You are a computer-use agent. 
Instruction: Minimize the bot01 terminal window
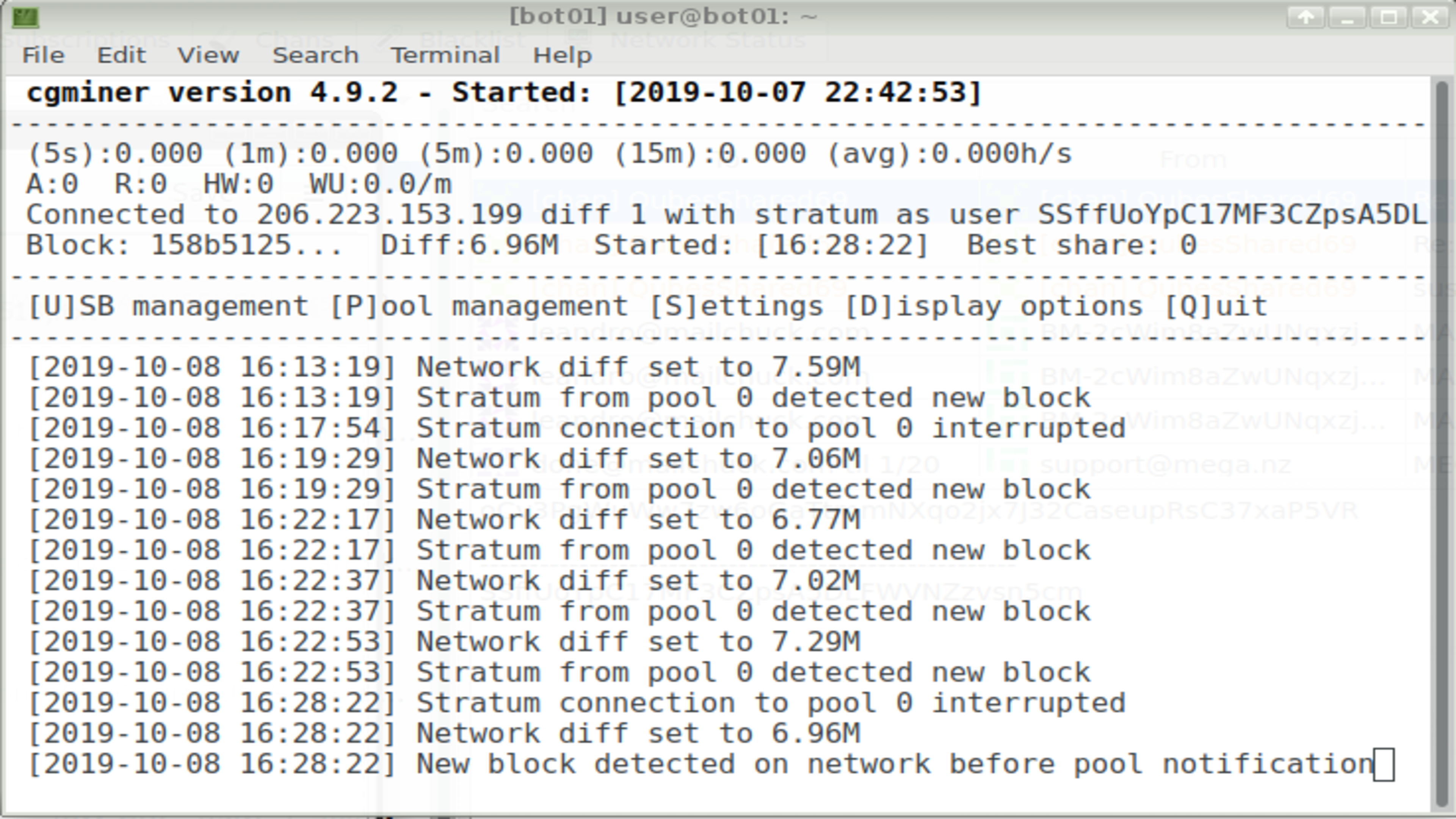pyautogui.click(x=1348, y=17)
